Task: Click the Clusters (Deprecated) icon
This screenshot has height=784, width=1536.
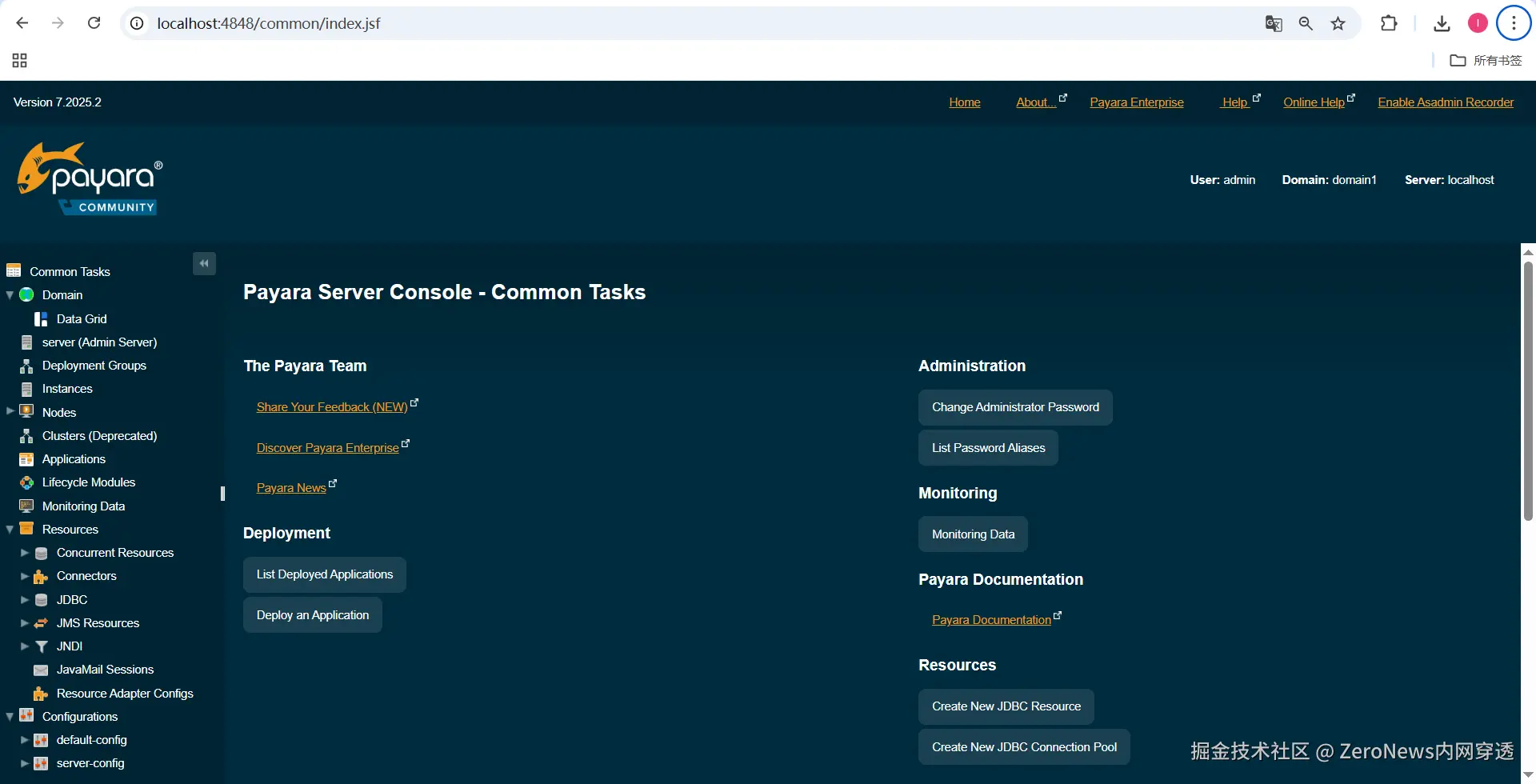Action: point(26,436)
